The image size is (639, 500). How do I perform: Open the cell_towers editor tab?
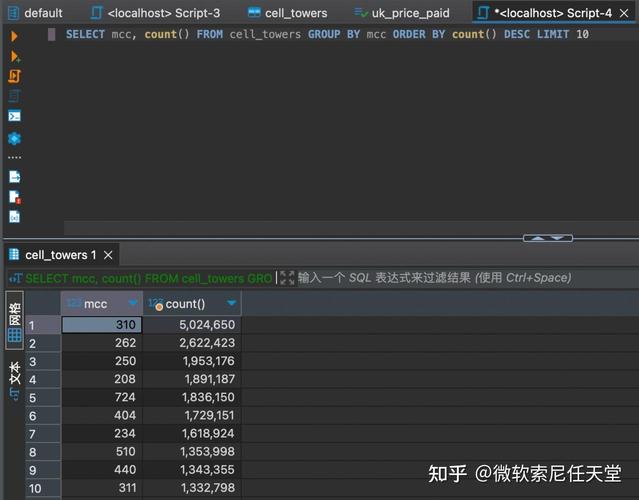click(x=288, y=13)
